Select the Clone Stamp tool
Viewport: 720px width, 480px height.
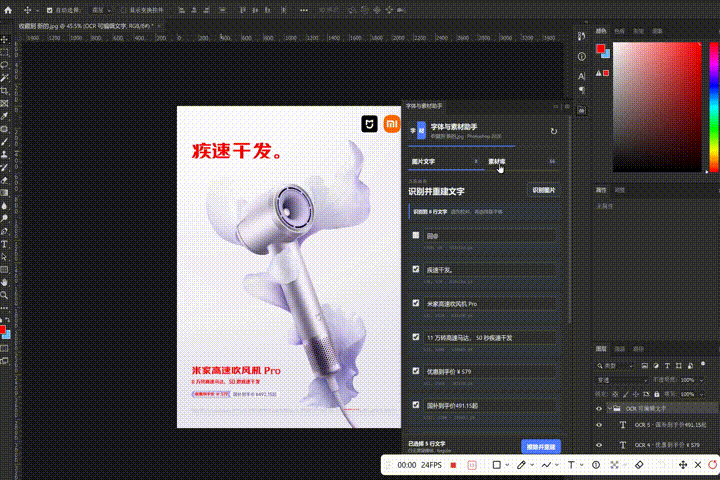coord(5,154)
